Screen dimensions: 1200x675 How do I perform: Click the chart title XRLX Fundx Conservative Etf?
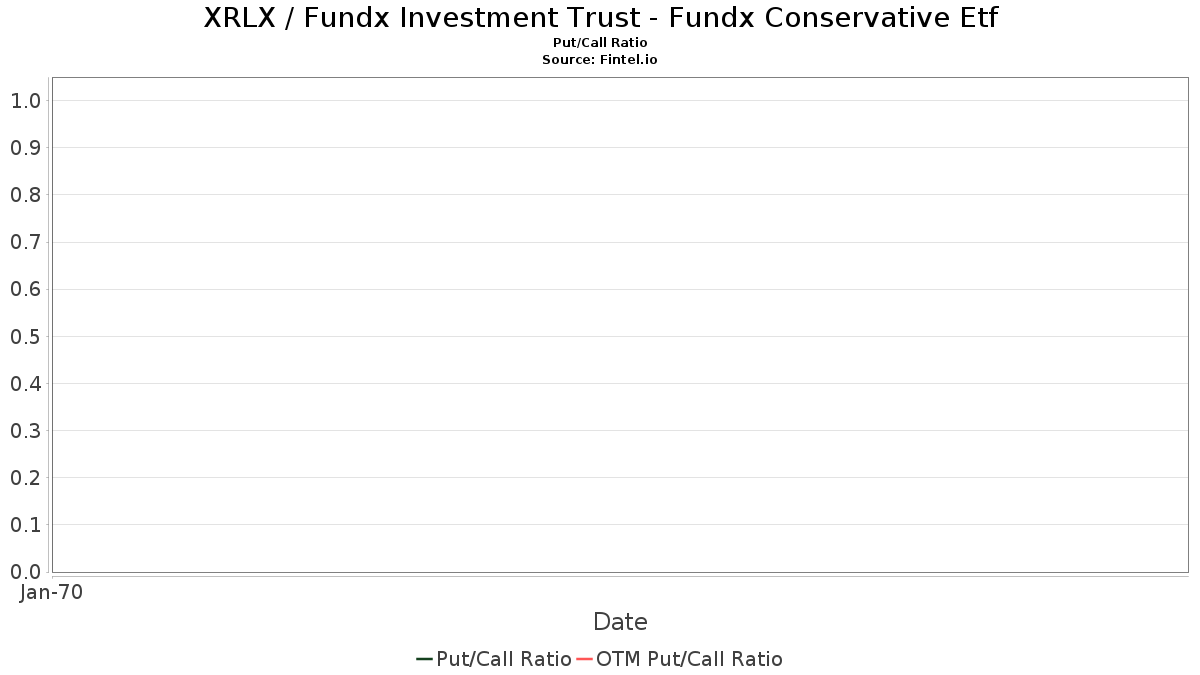[600, 18]
